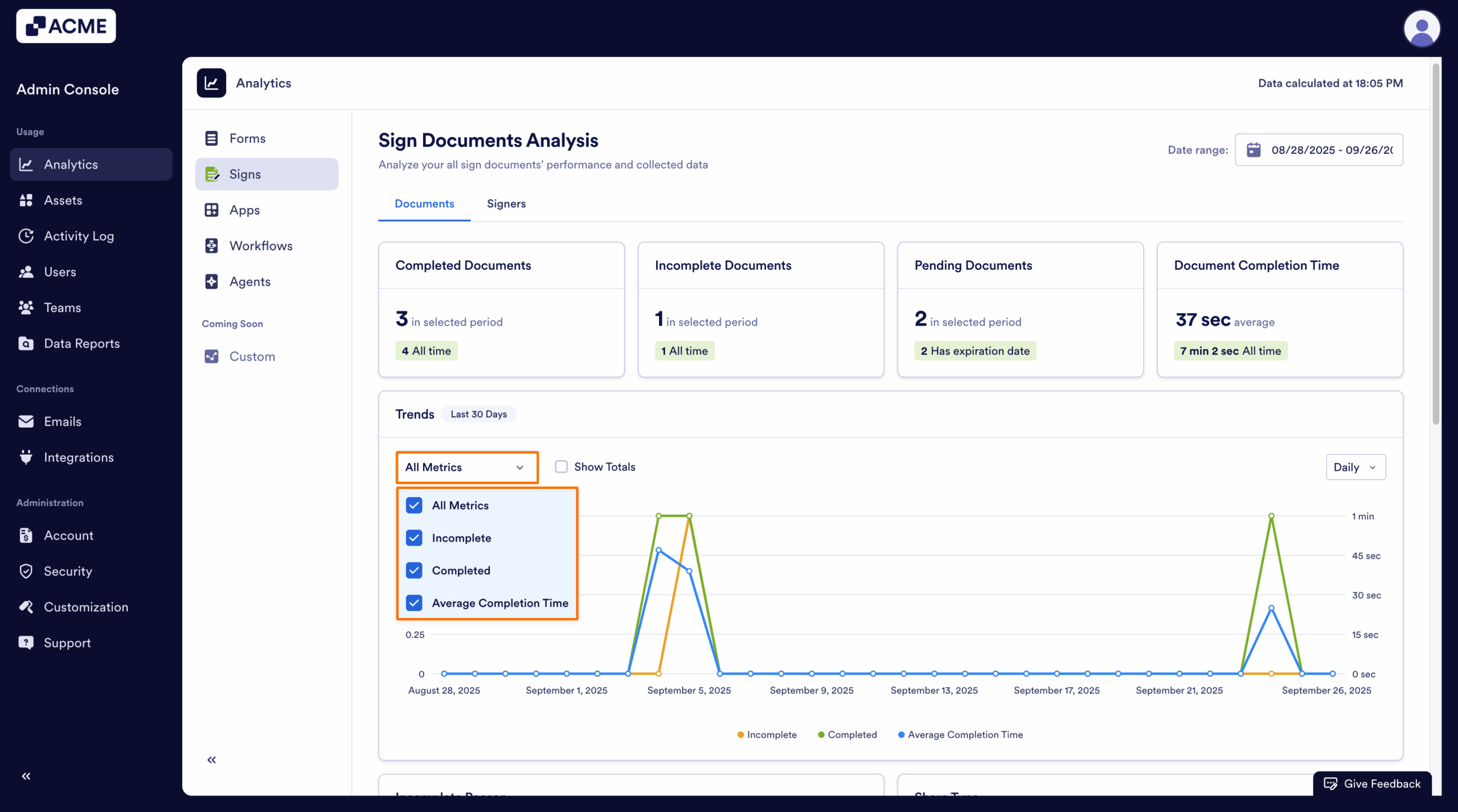Switch to the Signers tab

click(506, 203)
